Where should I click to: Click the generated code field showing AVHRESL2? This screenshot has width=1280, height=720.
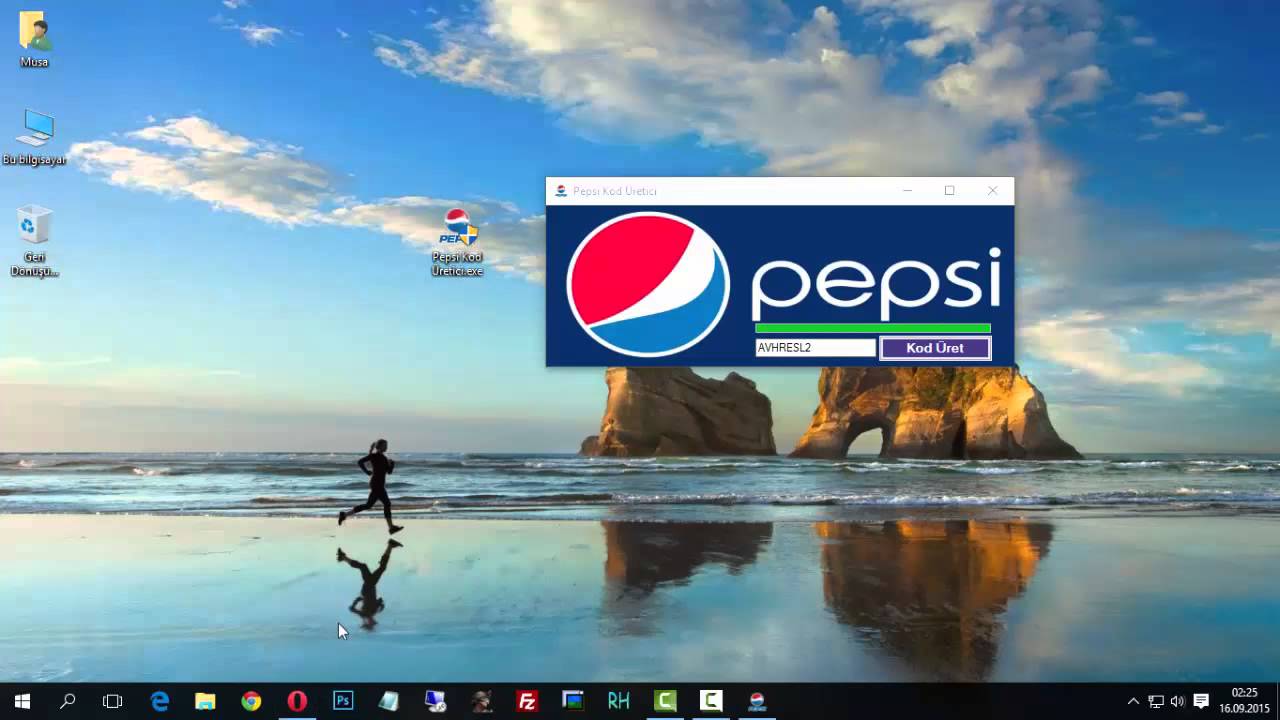816,348
